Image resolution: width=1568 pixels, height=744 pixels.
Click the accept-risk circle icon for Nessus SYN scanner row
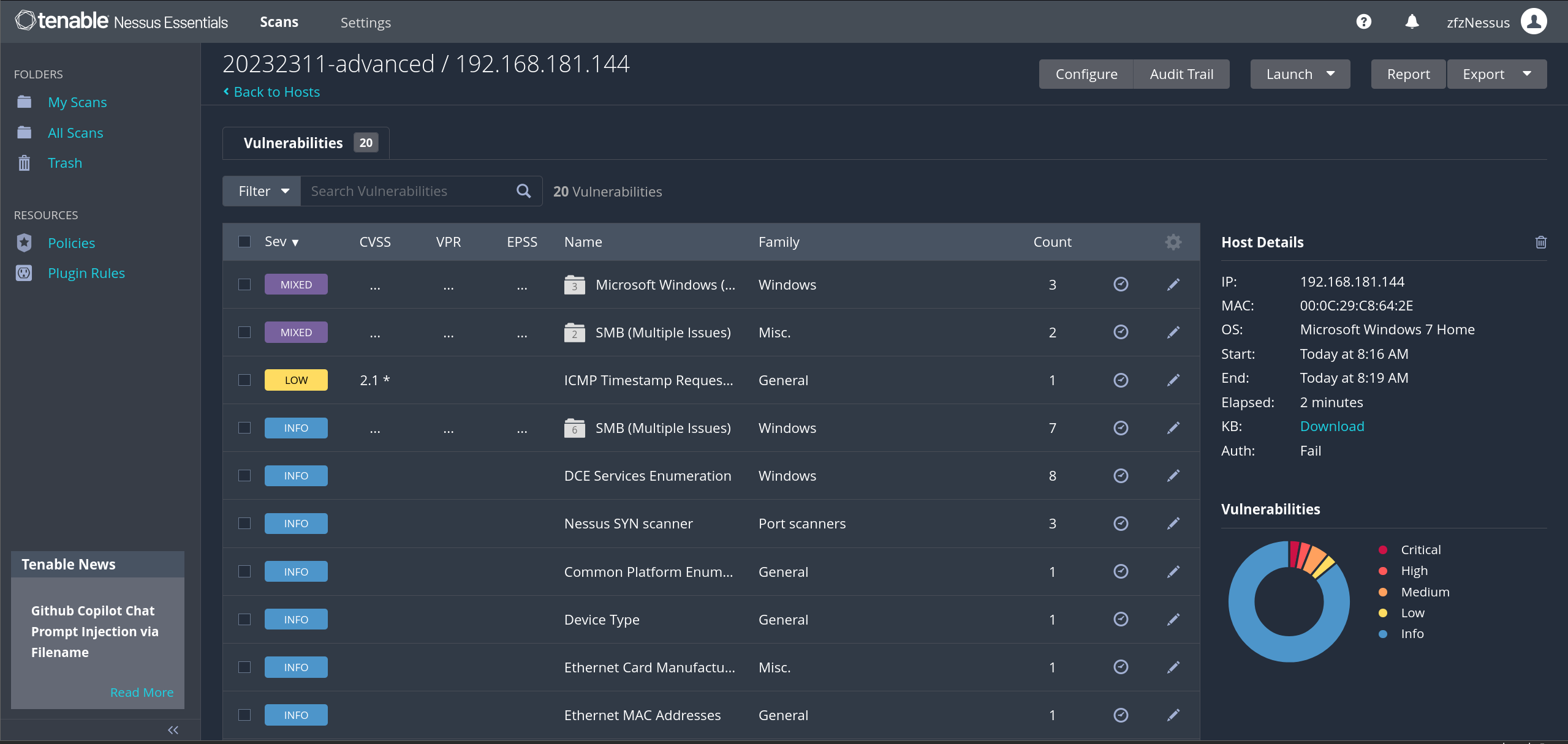coord(1121,524)
